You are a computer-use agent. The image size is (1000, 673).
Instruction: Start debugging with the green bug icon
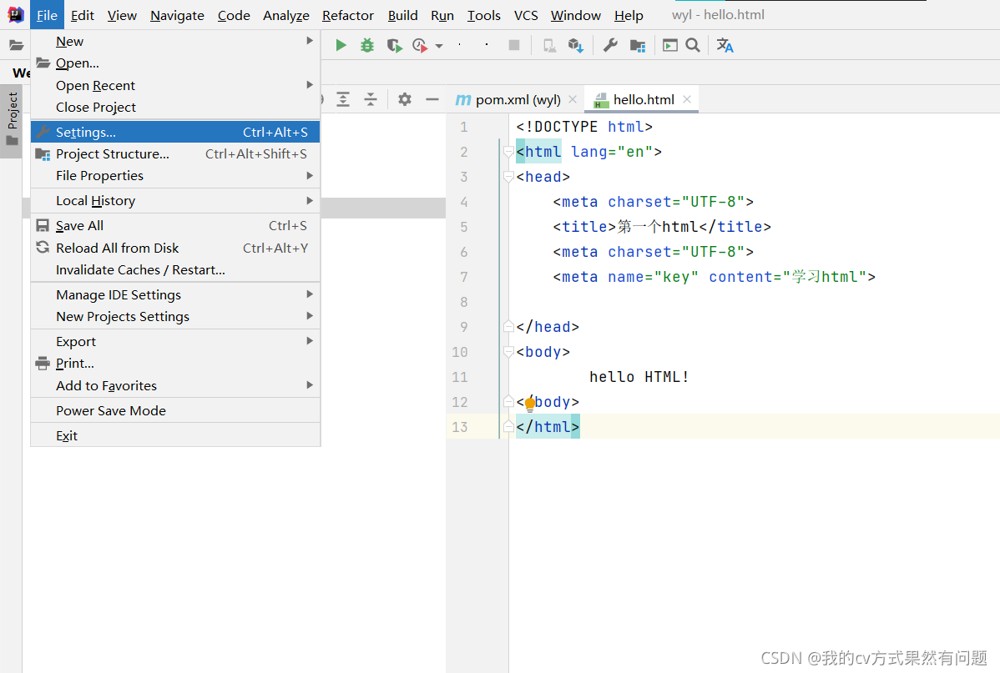click(x=367, y=45)
